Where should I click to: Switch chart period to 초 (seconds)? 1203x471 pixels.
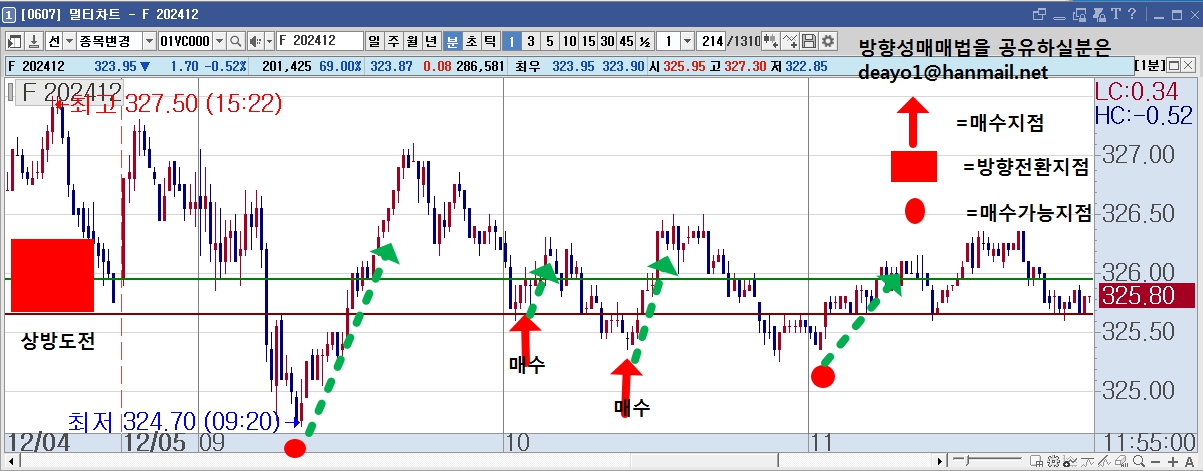tap(470, 41)
